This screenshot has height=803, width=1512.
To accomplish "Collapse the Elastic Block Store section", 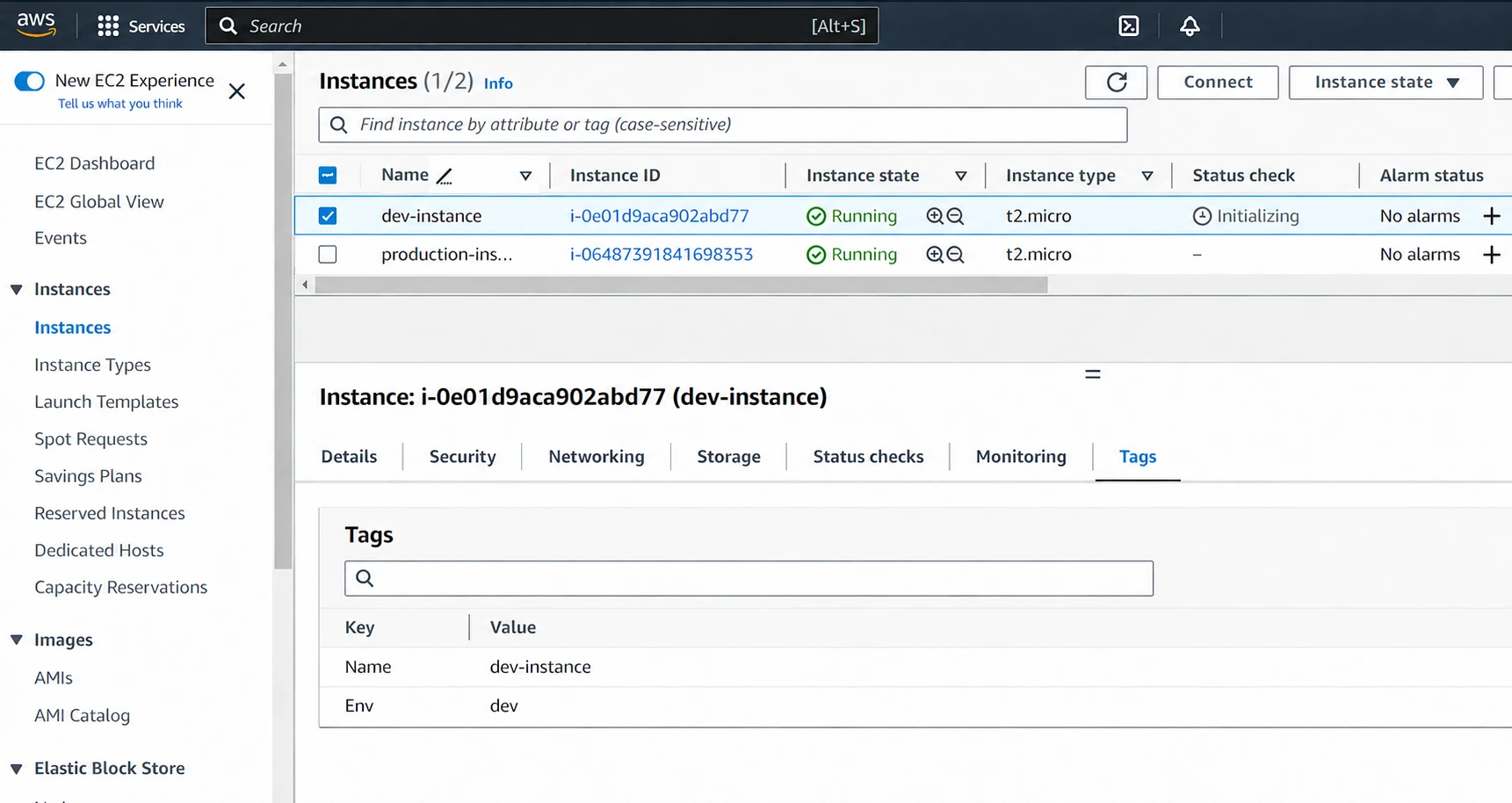I will click(x=16, y=769).
